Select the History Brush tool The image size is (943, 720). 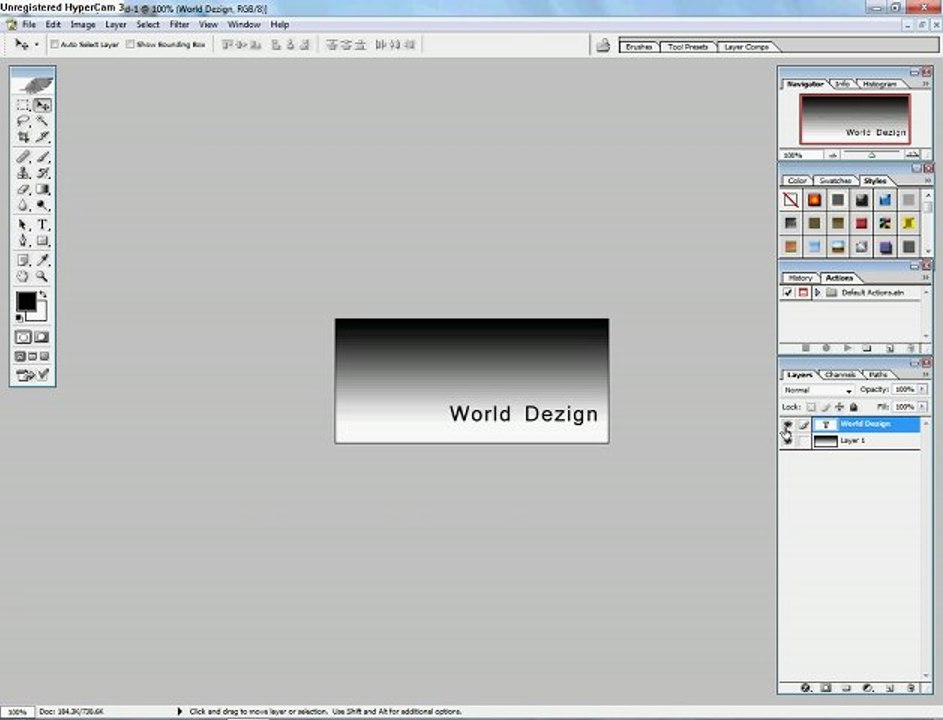(42, 173)
